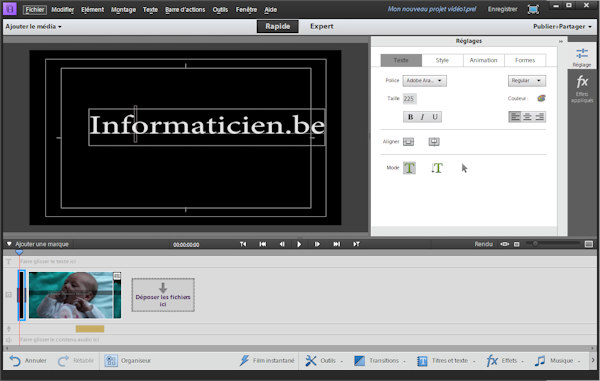Align text to the right
The width and height of the screenshot is (600, 381).
tap(540, 117)
